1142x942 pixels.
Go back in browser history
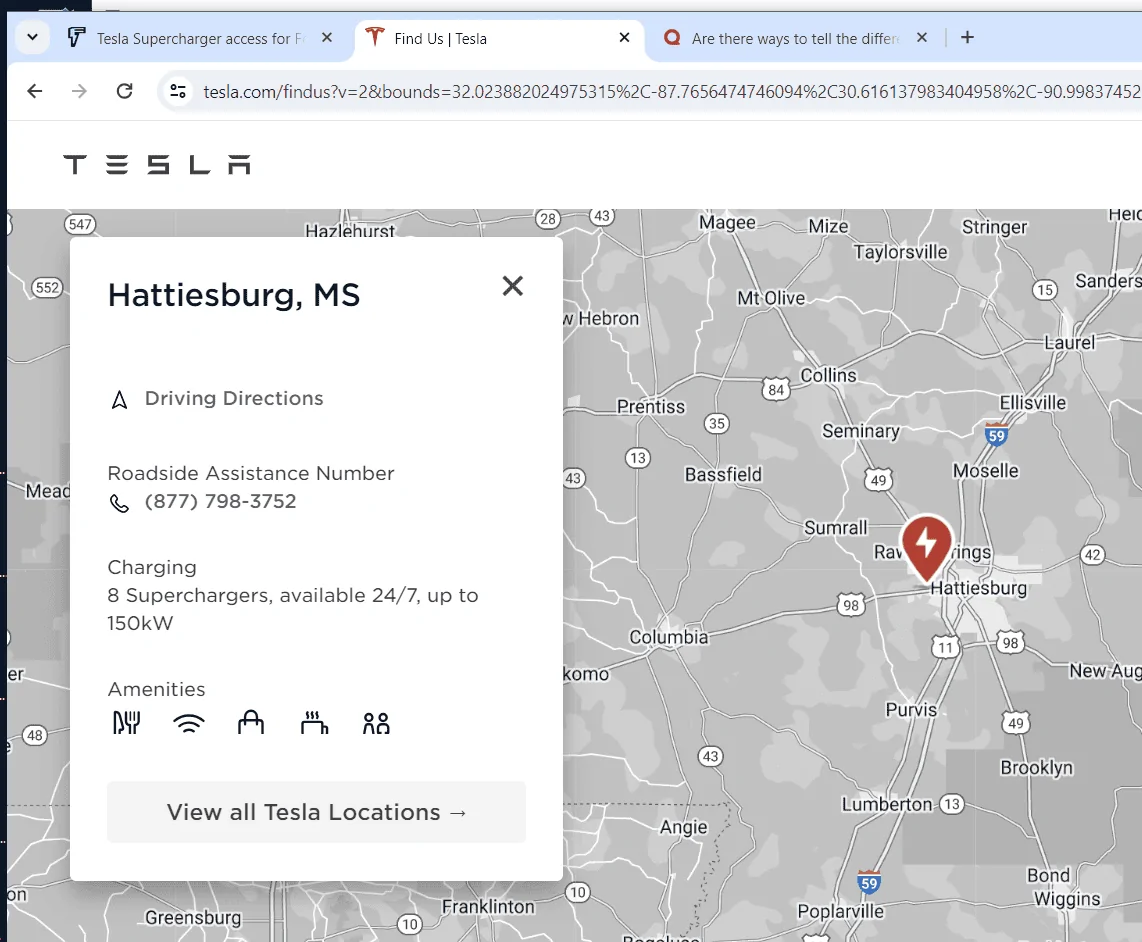[34, 91]
